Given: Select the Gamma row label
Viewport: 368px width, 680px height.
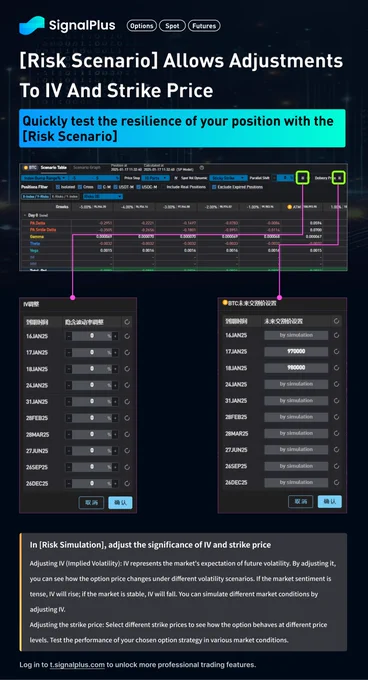Looking at the screenshot, I should click(x=37, y=236).
